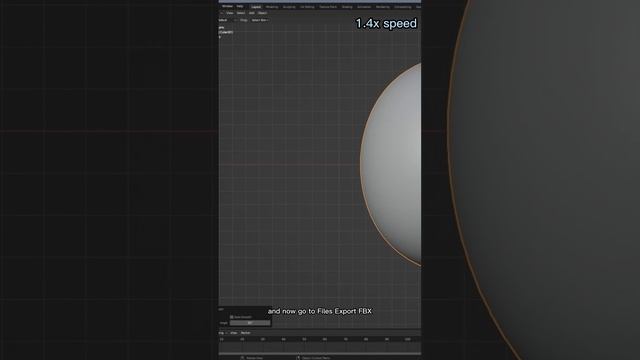The image size is (640, 360).
Task: Open the timeline View menu
Action: (x=233, y=333)
